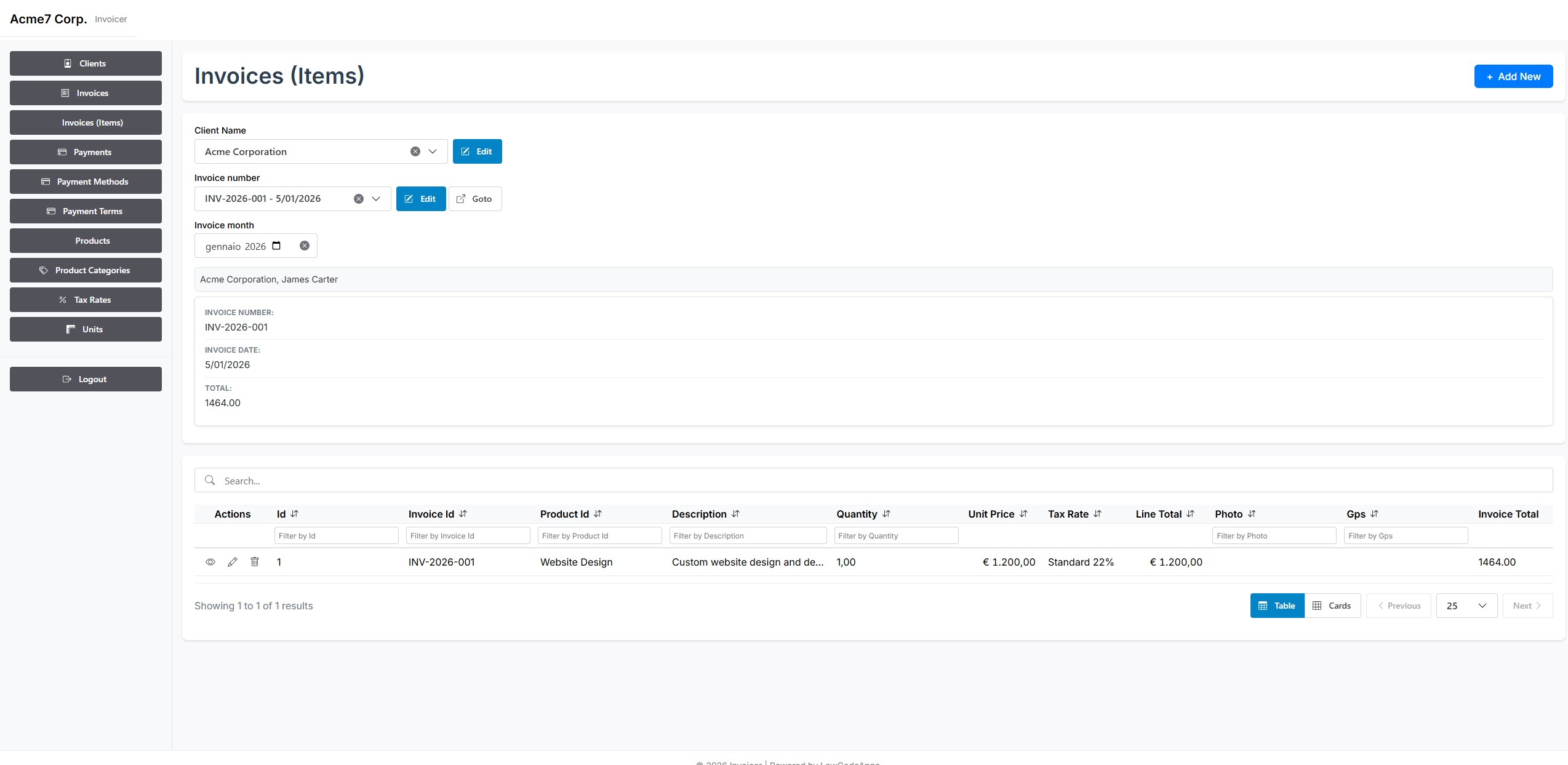Click the Goto button
The height and width of the screenshot is (765, 1568).
(475, 199)
